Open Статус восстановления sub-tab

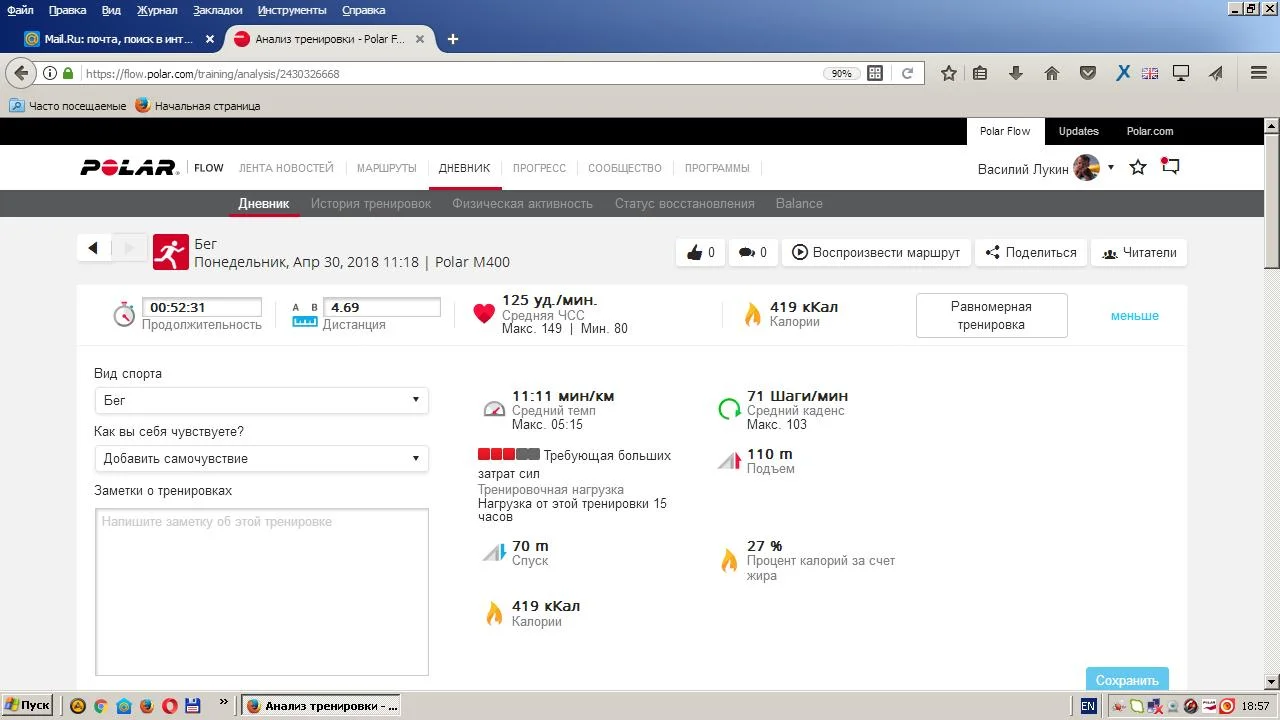(685, 203)
